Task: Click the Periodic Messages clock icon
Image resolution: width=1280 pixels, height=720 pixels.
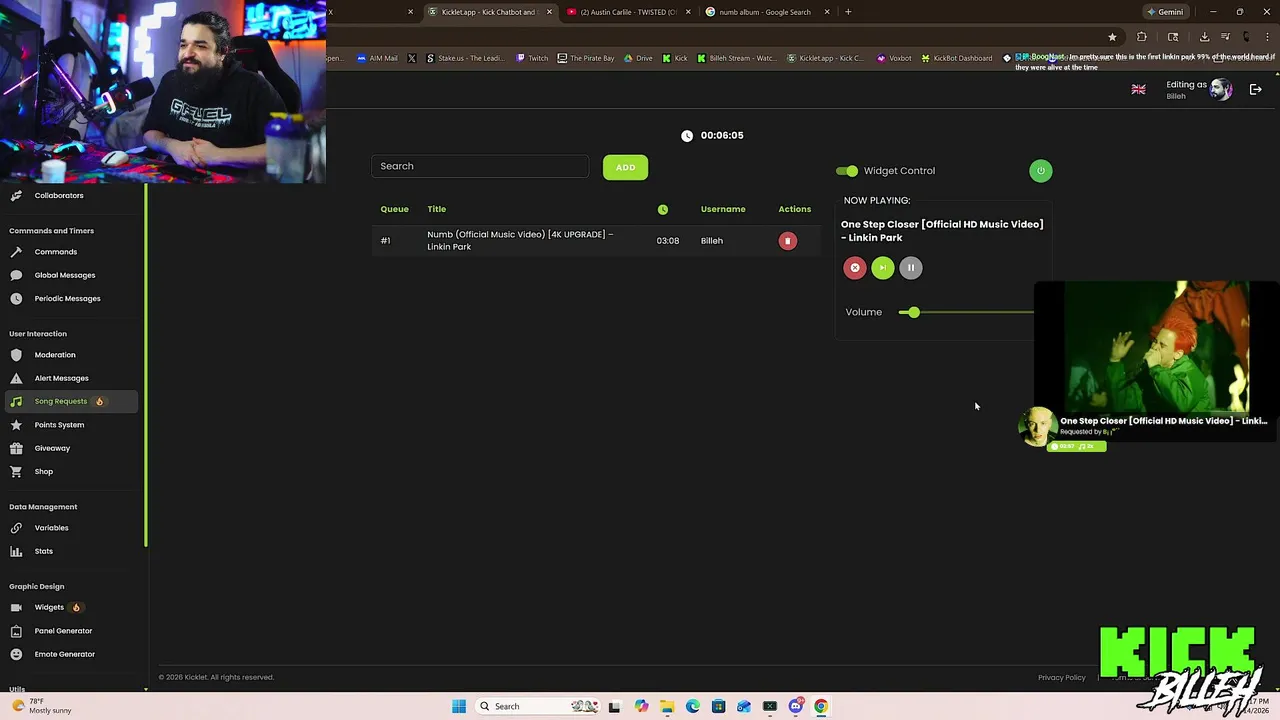Action: pos(16,298)
